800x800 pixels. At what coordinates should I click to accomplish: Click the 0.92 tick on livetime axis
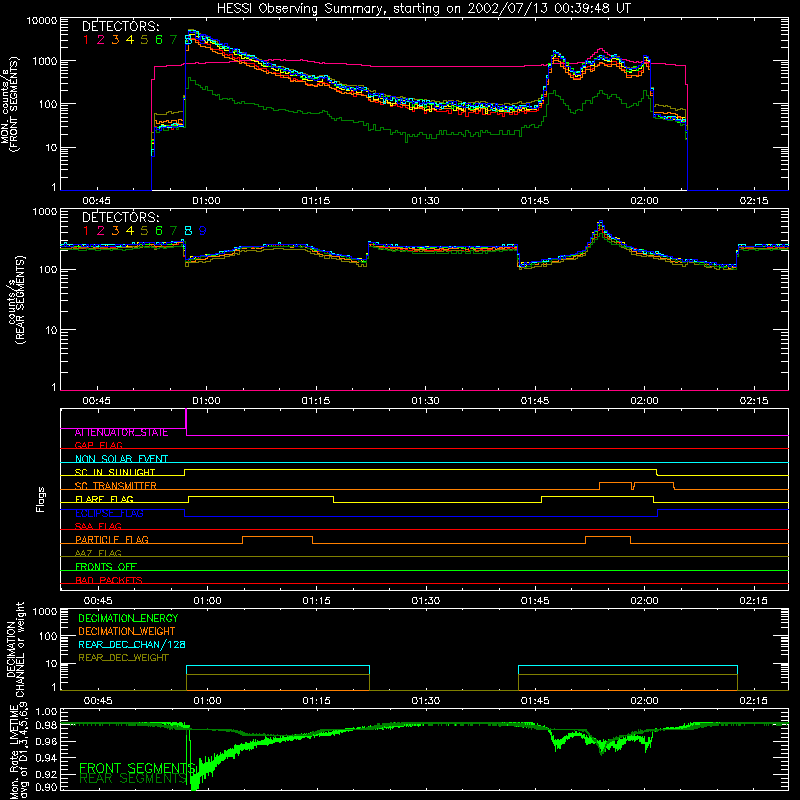pyautogui.click(x=46, y=774)
